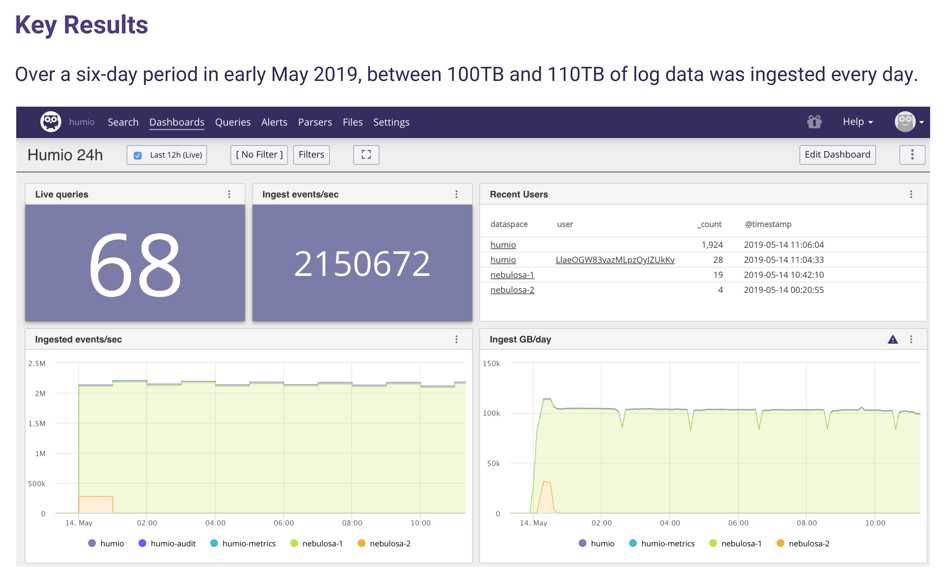Screen dimensions: 950x581
Task: Switch to the Alerts tab
Action: pyautogui.click(x=274, y=122)
